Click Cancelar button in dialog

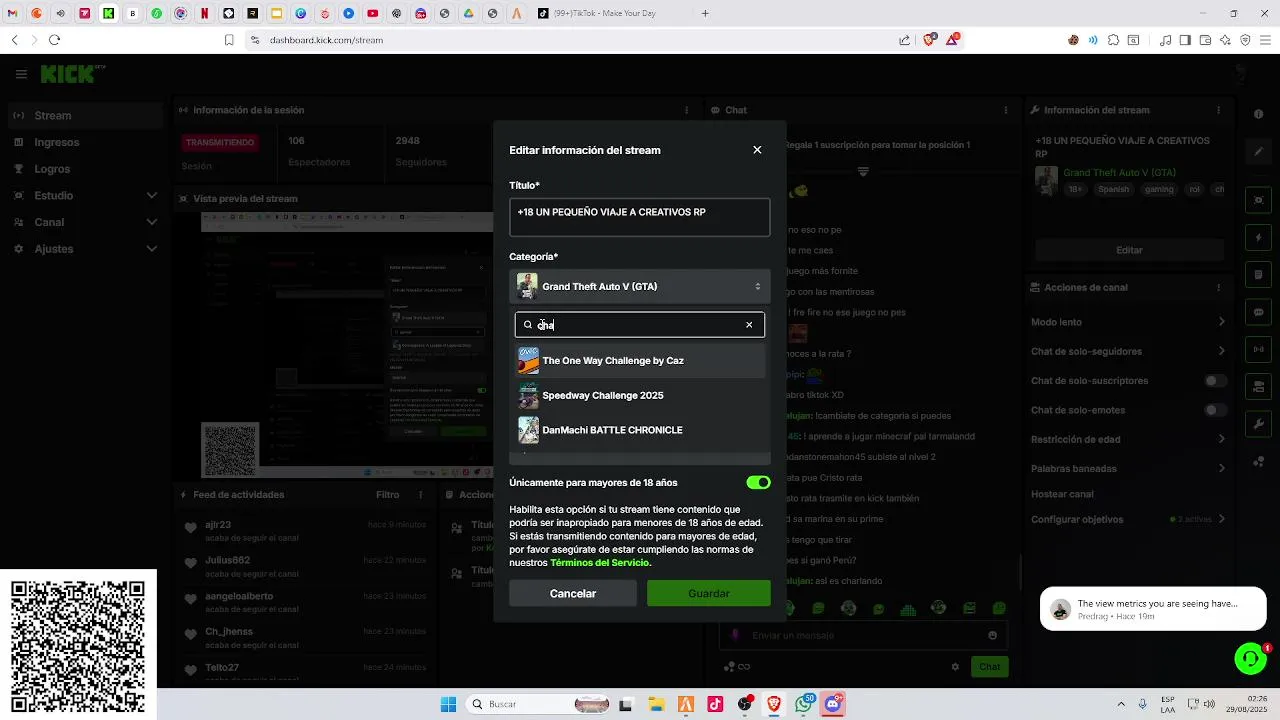click(573, 593)
